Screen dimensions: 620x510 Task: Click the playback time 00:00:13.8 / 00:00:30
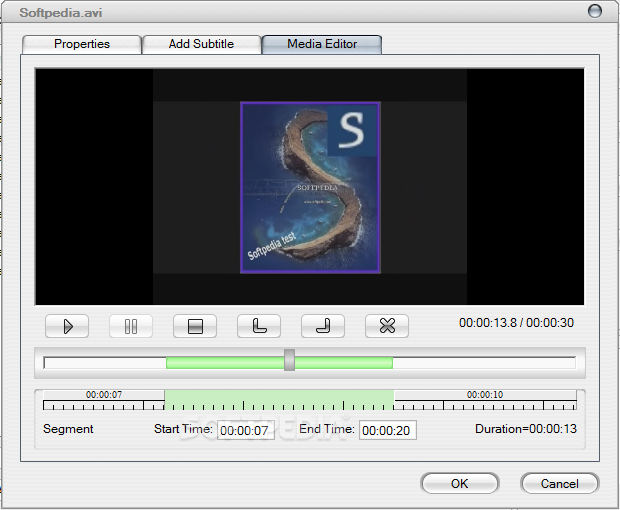516,323
